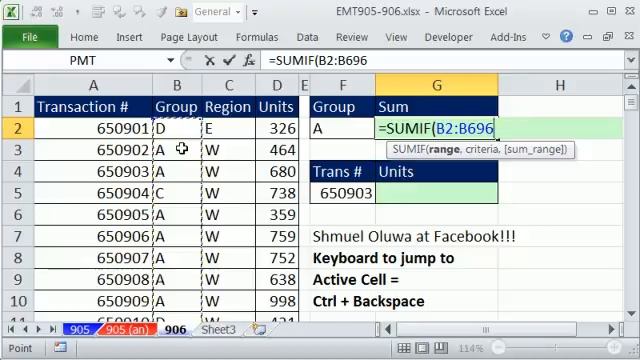Click the Name Box showing PMT
This screenshot has height=360, width=640.
[83, 60]
